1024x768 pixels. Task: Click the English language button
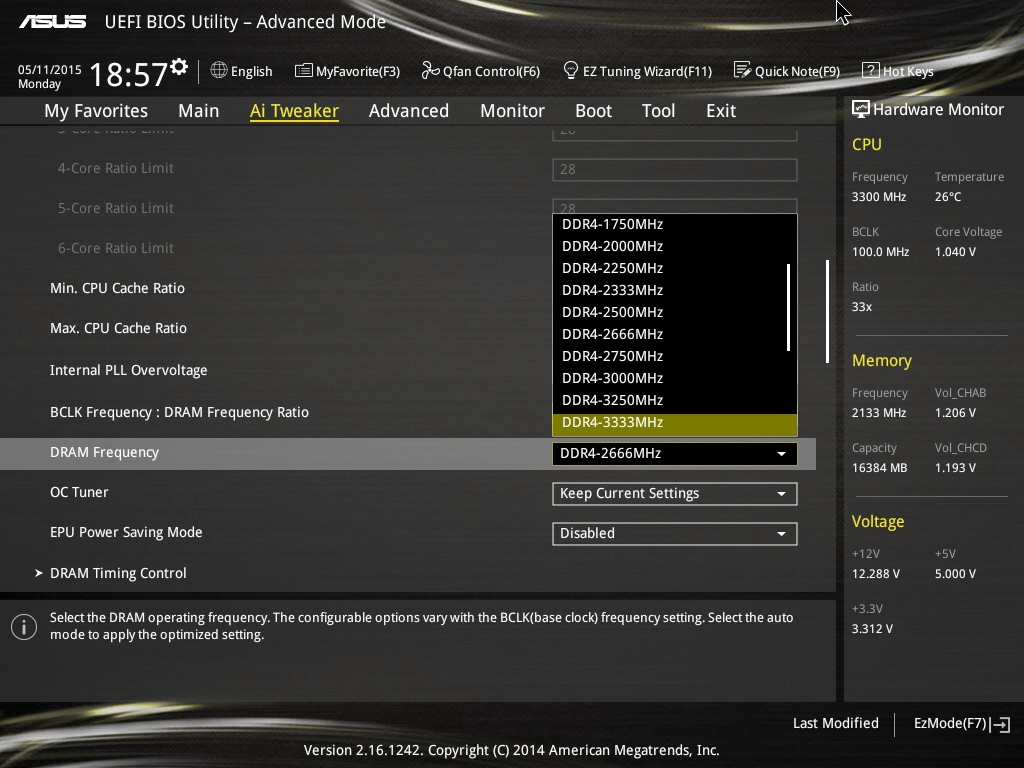[242, 71]
